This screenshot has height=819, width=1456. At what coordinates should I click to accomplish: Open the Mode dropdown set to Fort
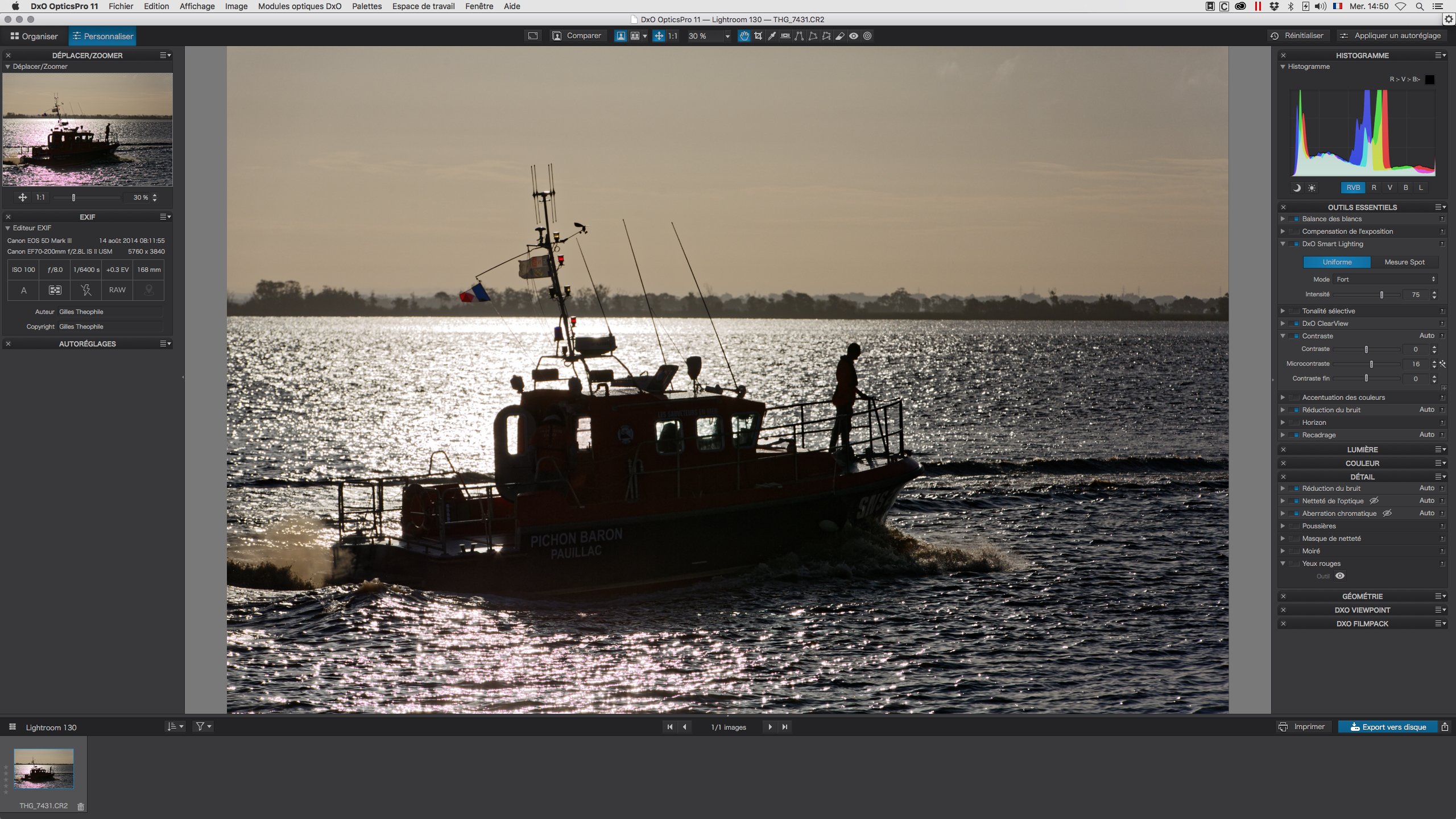(x=1385, y=279)
